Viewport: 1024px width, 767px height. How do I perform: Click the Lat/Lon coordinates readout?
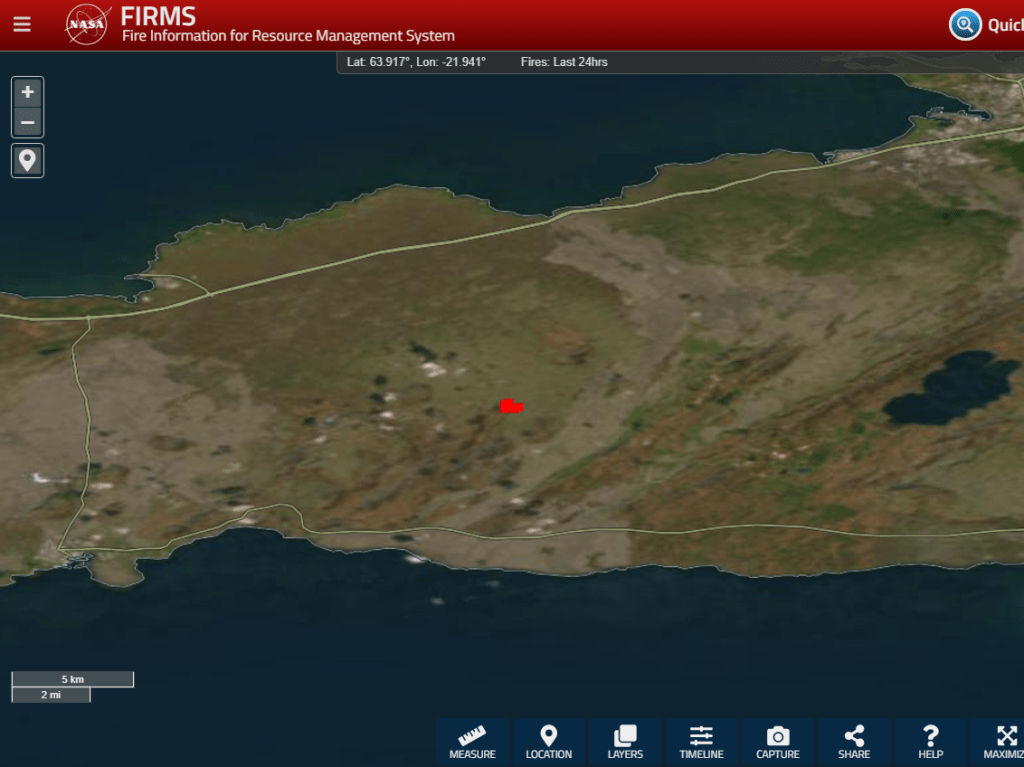tap(416, 62)
